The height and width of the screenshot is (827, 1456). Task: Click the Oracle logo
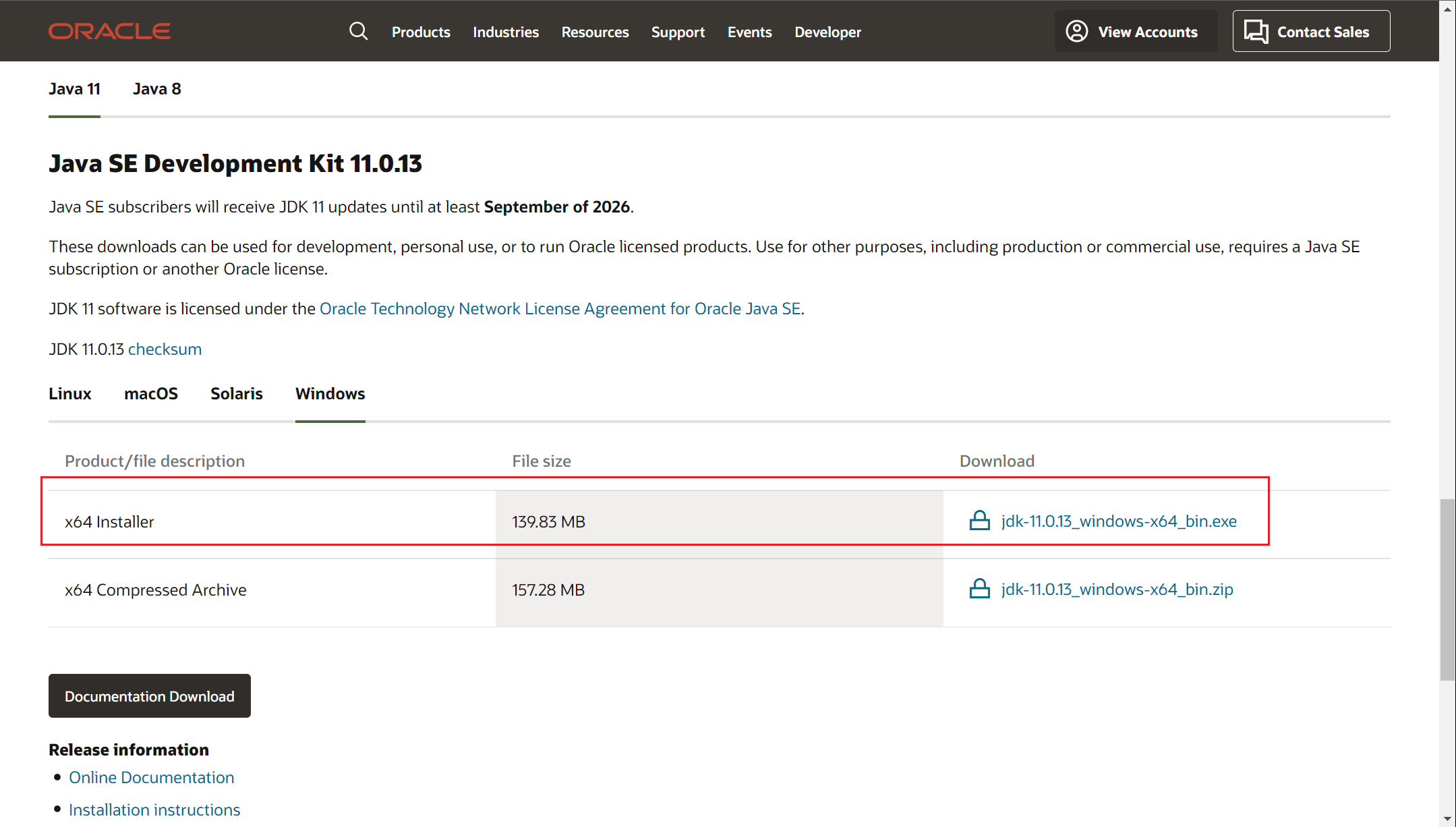pyautogui.click(x=109, y=31)
